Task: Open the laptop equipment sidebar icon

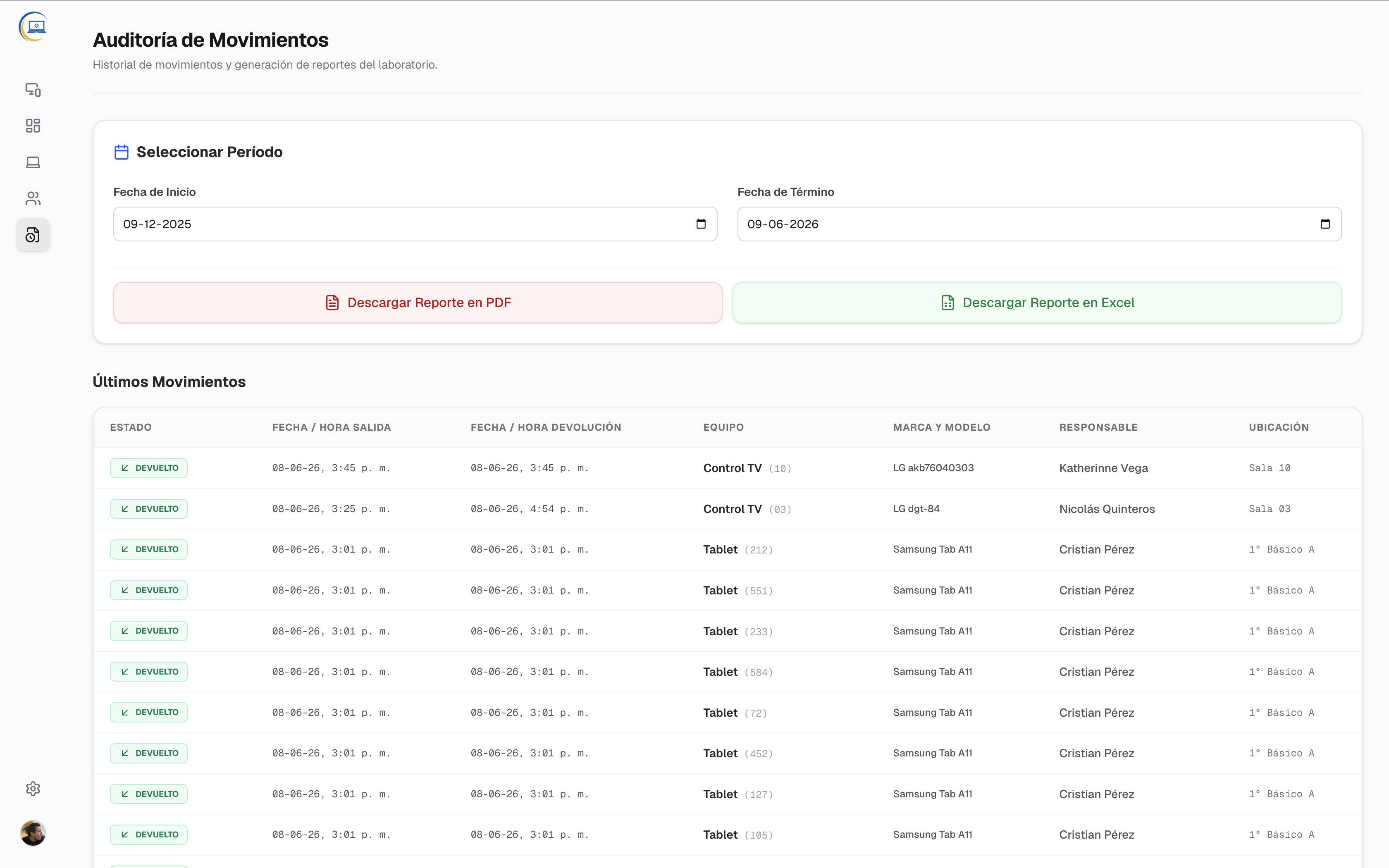Action: 33,162
